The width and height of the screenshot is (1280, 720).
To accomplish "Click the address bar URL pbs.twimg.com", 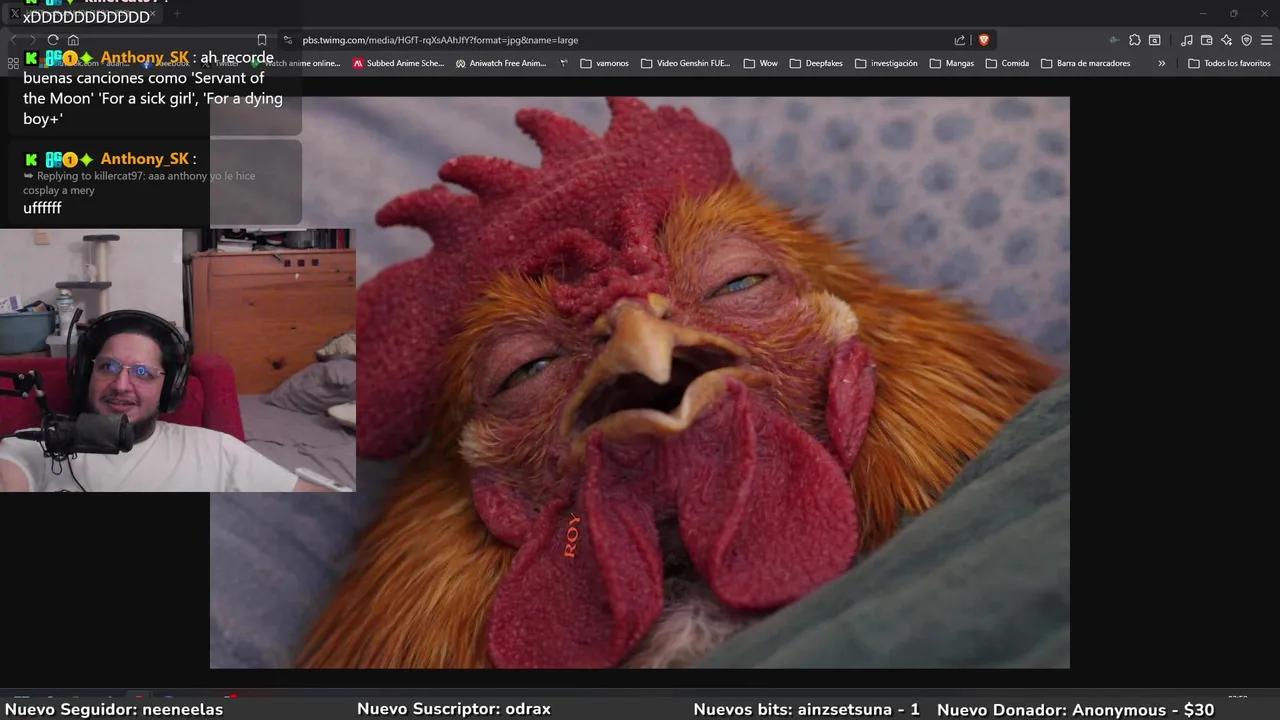I will coord(440,40).
